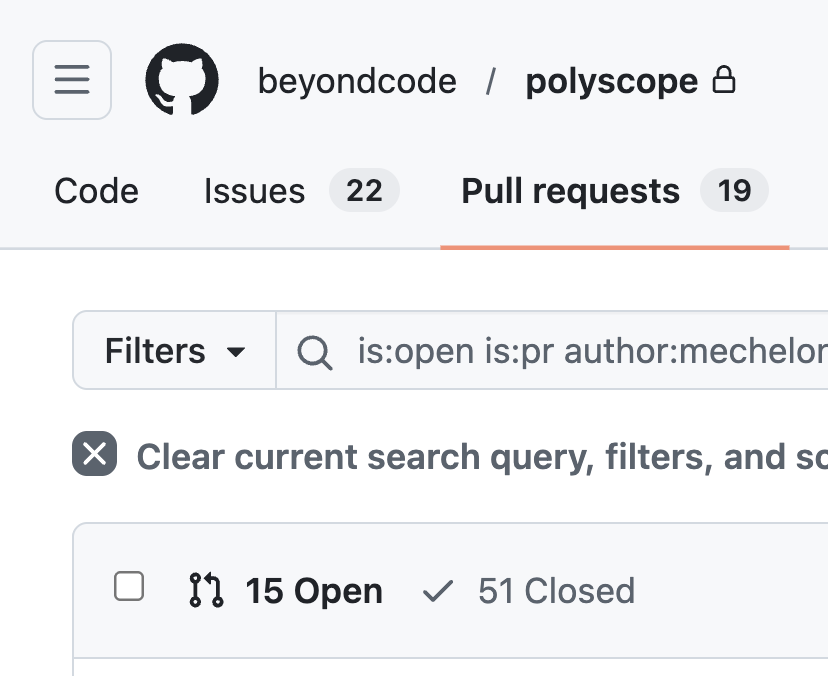Click the search magnifier icon
828x676 pixels.
(x=315, y=352)
